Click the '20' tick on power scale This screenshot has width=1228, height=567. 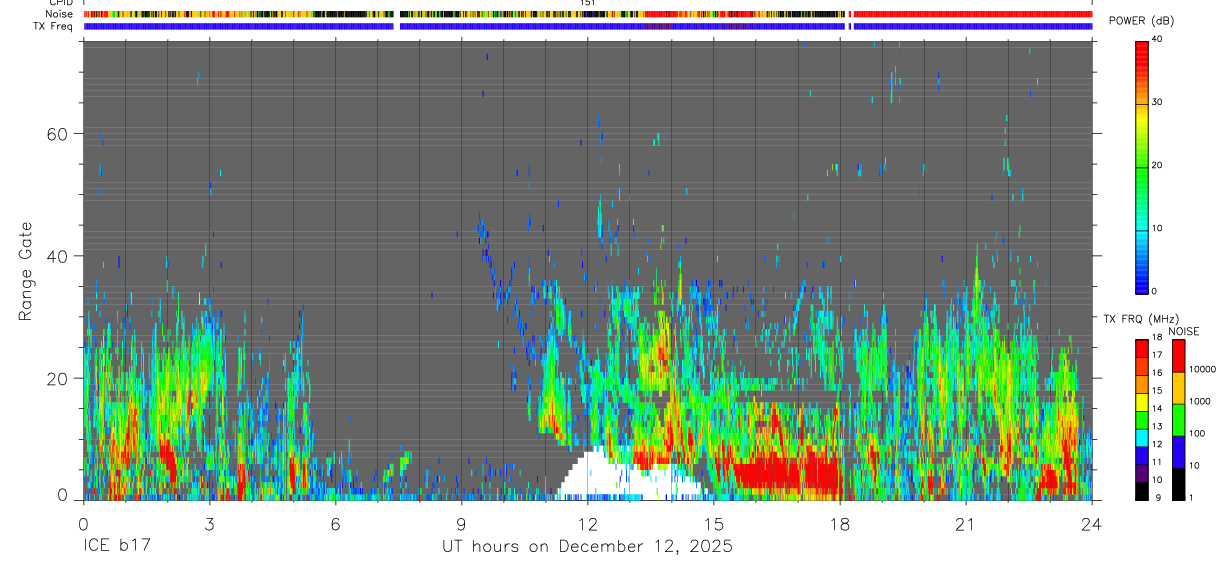(1158, 166)
